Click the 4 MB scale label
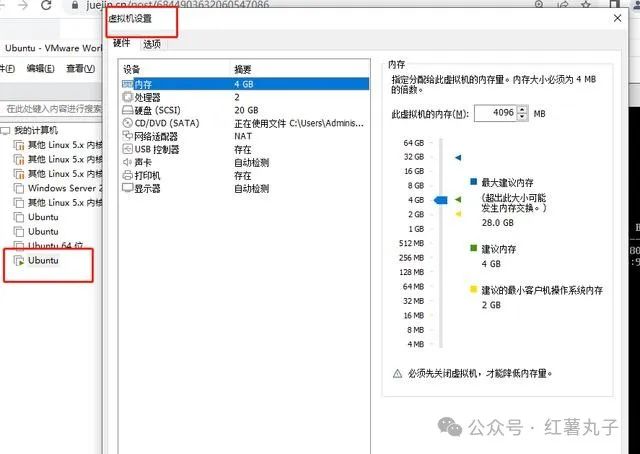 [416, 344]
